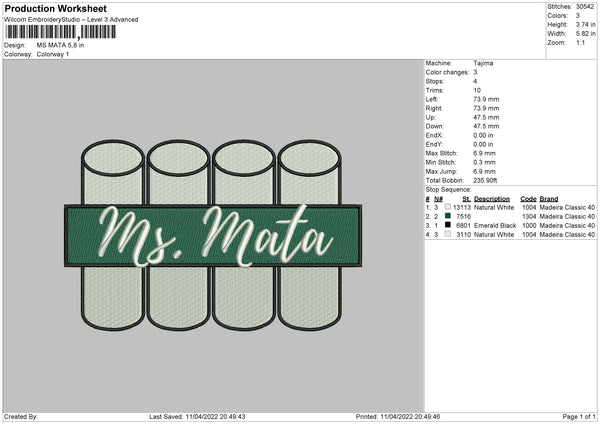Click stitch count '3110' in stop sequence
The height and width of the screenshot is (424, 600).
pyautogui.click(x=463, y=235)
